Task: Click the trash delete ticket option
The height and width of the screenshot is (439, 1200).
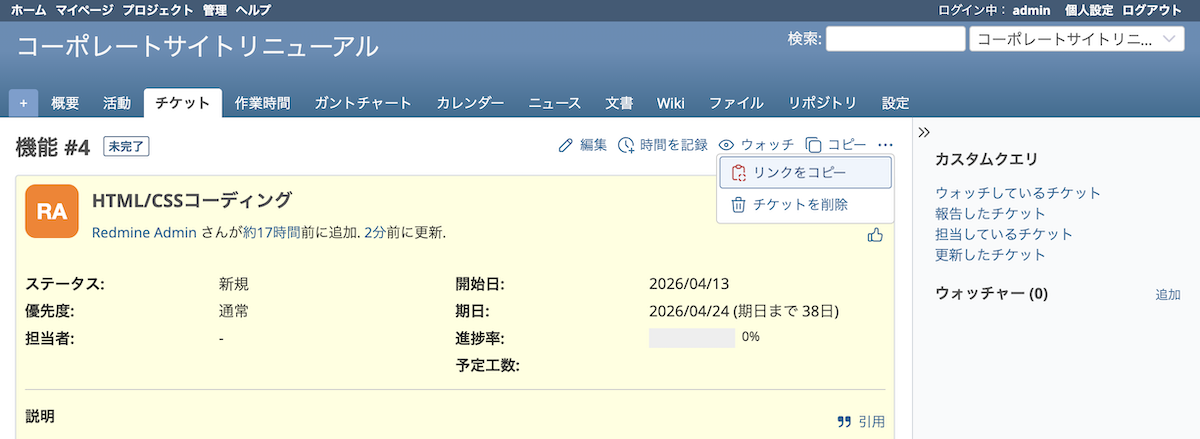Action: 739,204
